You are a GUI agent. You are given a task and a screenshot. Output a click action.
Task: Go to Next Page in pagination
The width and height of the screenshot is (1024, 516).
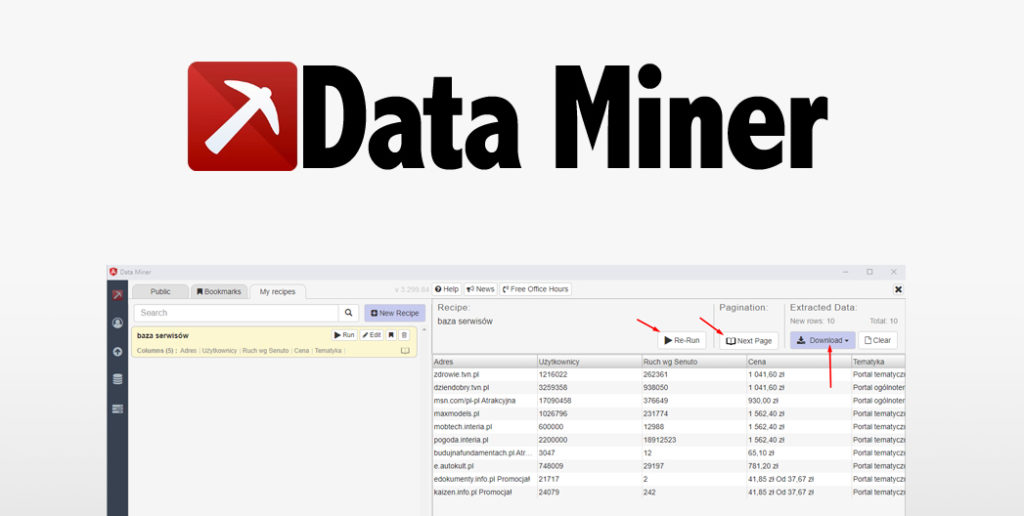[x=749, y=340]
